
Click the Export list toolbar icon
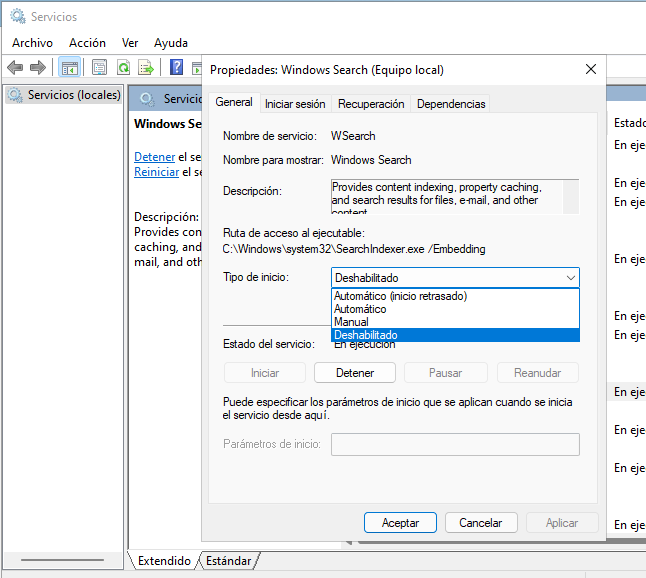pyautogui.click(x=146, y=67)
